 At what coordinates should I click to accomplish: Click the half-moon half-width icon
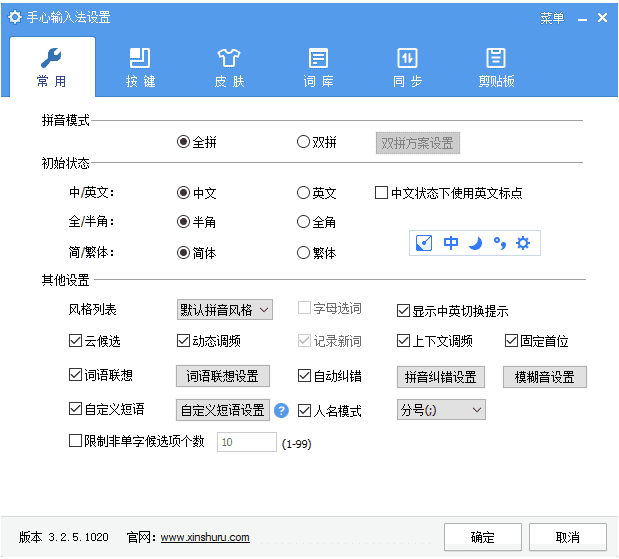pos(475,243)
